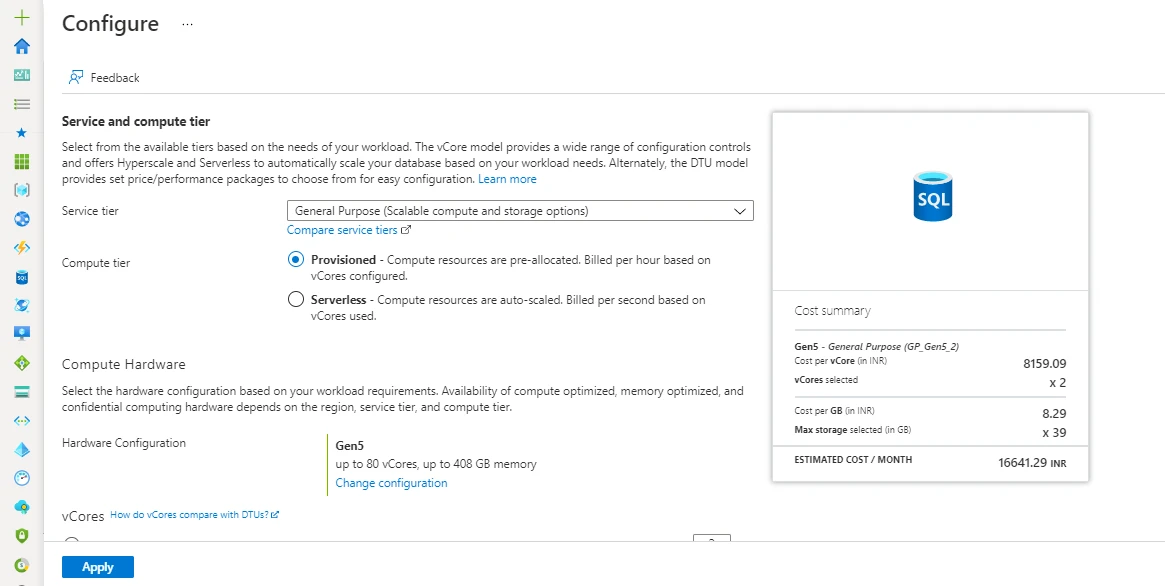Open the Feedback option
1165x586 pixels.
pyautogui.click(x=104, y=77)
